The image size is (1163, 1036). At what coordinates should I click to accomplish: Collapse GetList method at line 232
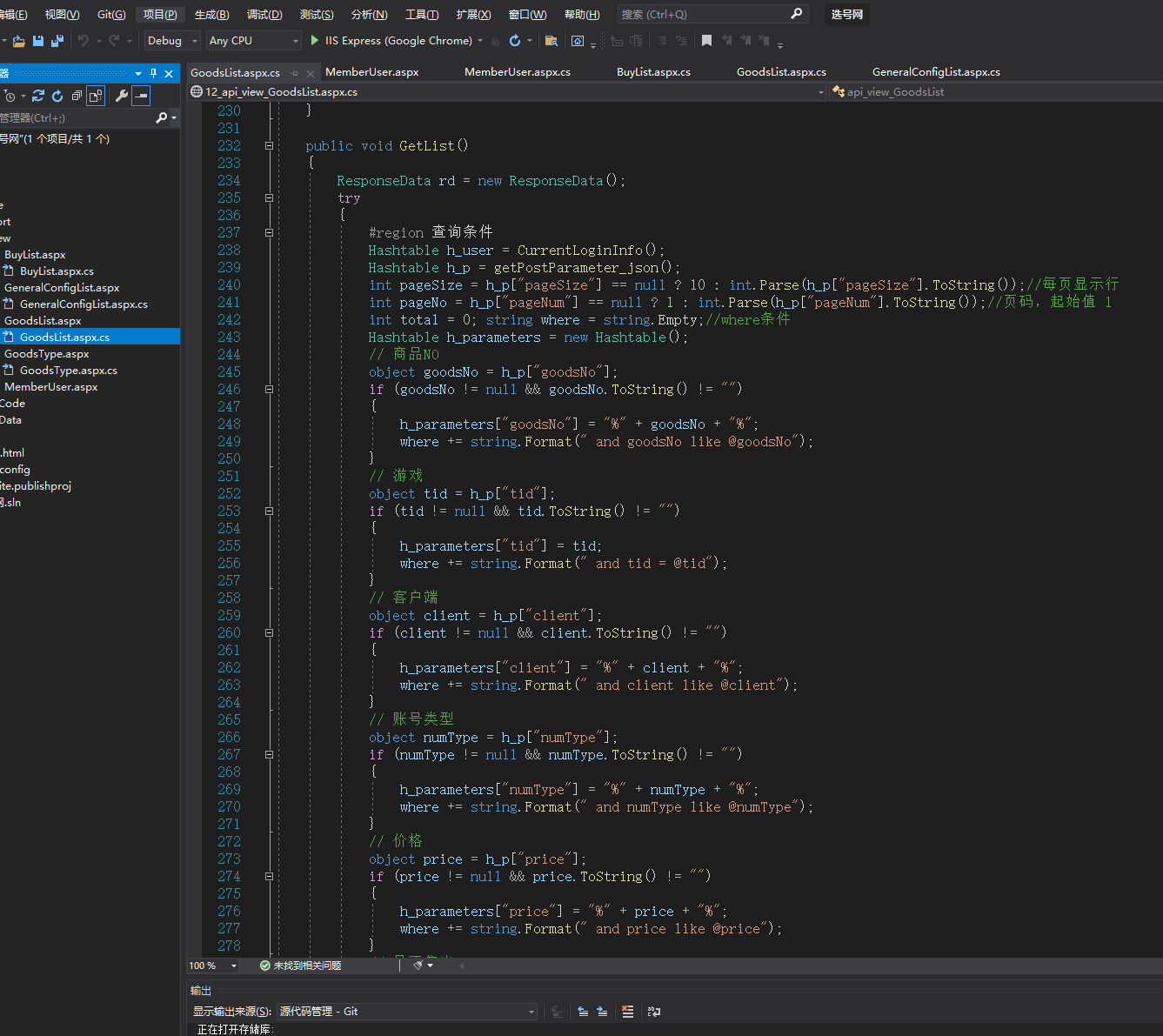point(269,146)
